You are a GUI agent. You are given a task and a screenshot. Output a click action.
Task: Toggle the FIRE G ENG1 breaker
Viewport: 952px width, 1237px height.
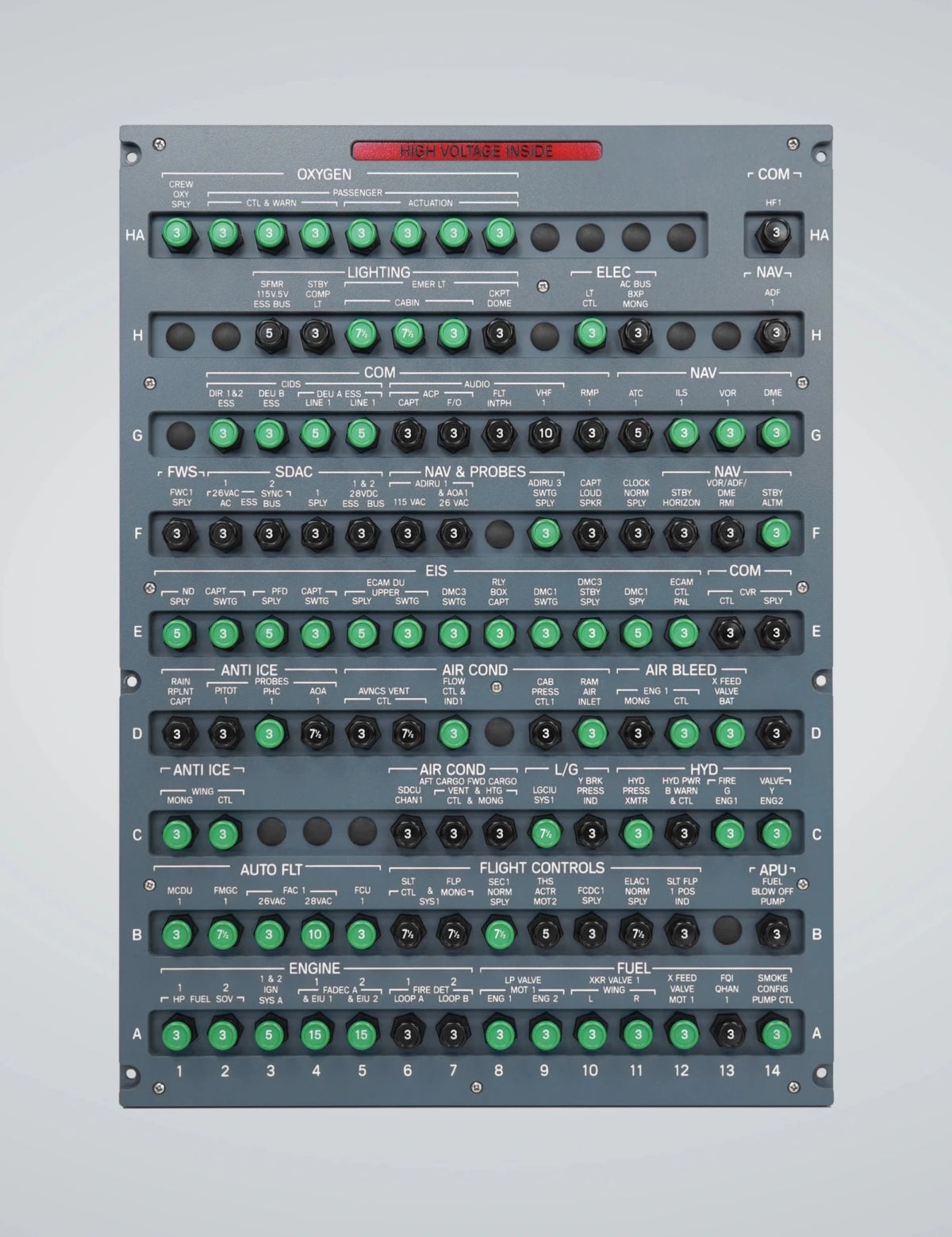click(x=729, y=833)
